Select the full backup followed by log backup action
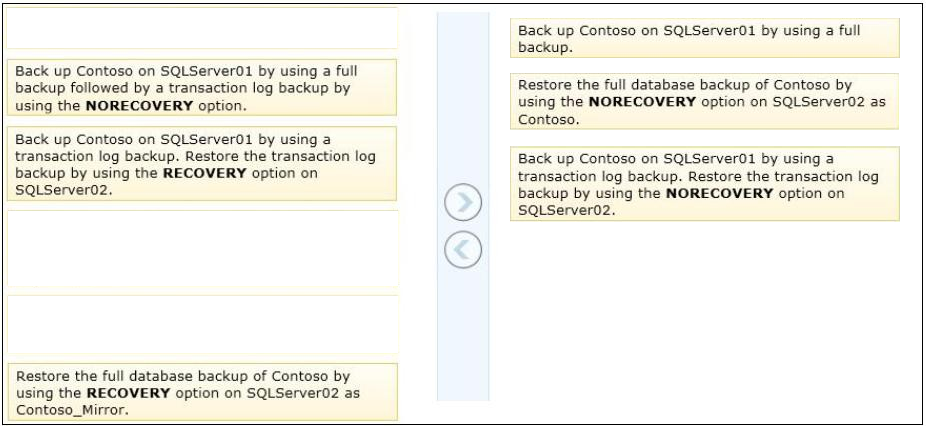The image size is (926, 426). tap(201, 87)
